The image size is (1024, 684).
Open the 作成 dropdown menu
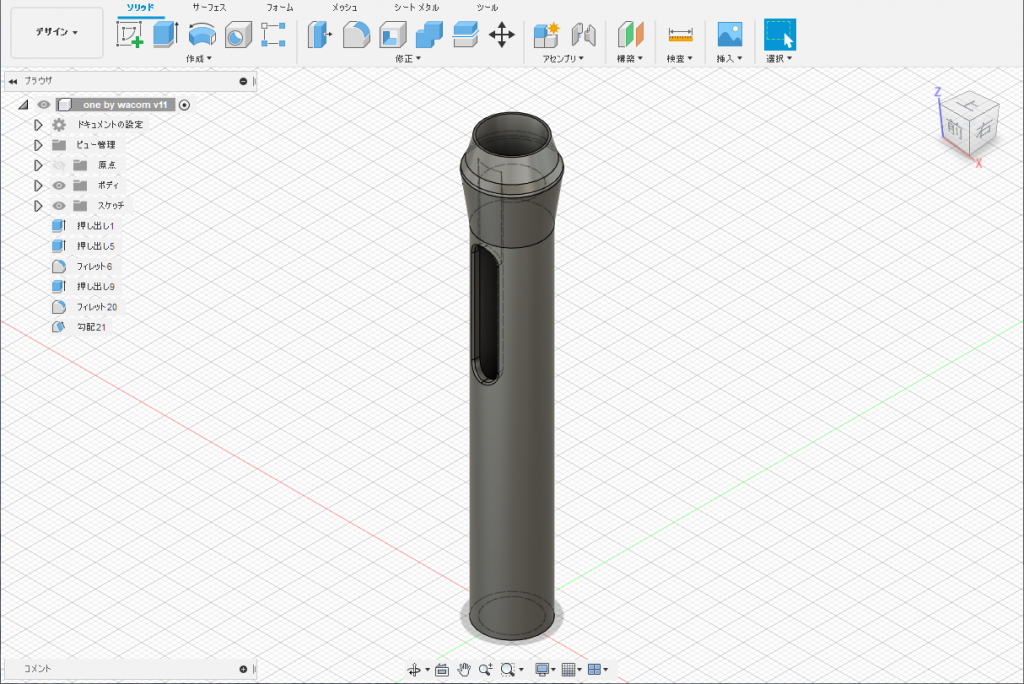click(199, 59)
